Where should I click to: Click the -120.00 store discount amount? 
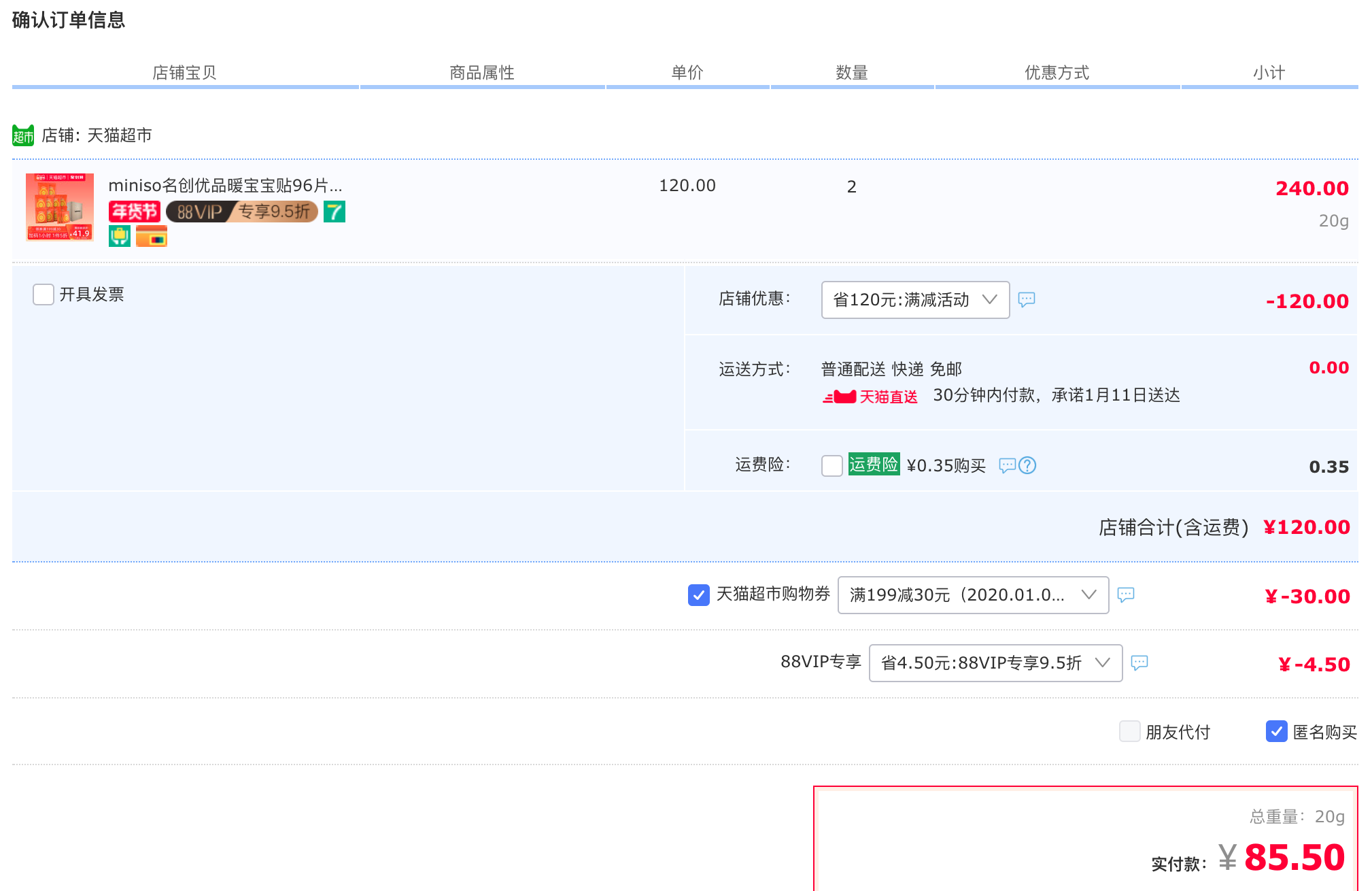[x=1307, y=301]
